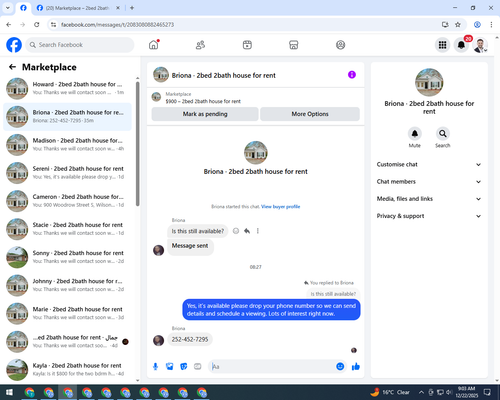Switch to the Marketplace 2bed 2bath browser tab
The image size is (500, 400).
[x=77, y=8]
